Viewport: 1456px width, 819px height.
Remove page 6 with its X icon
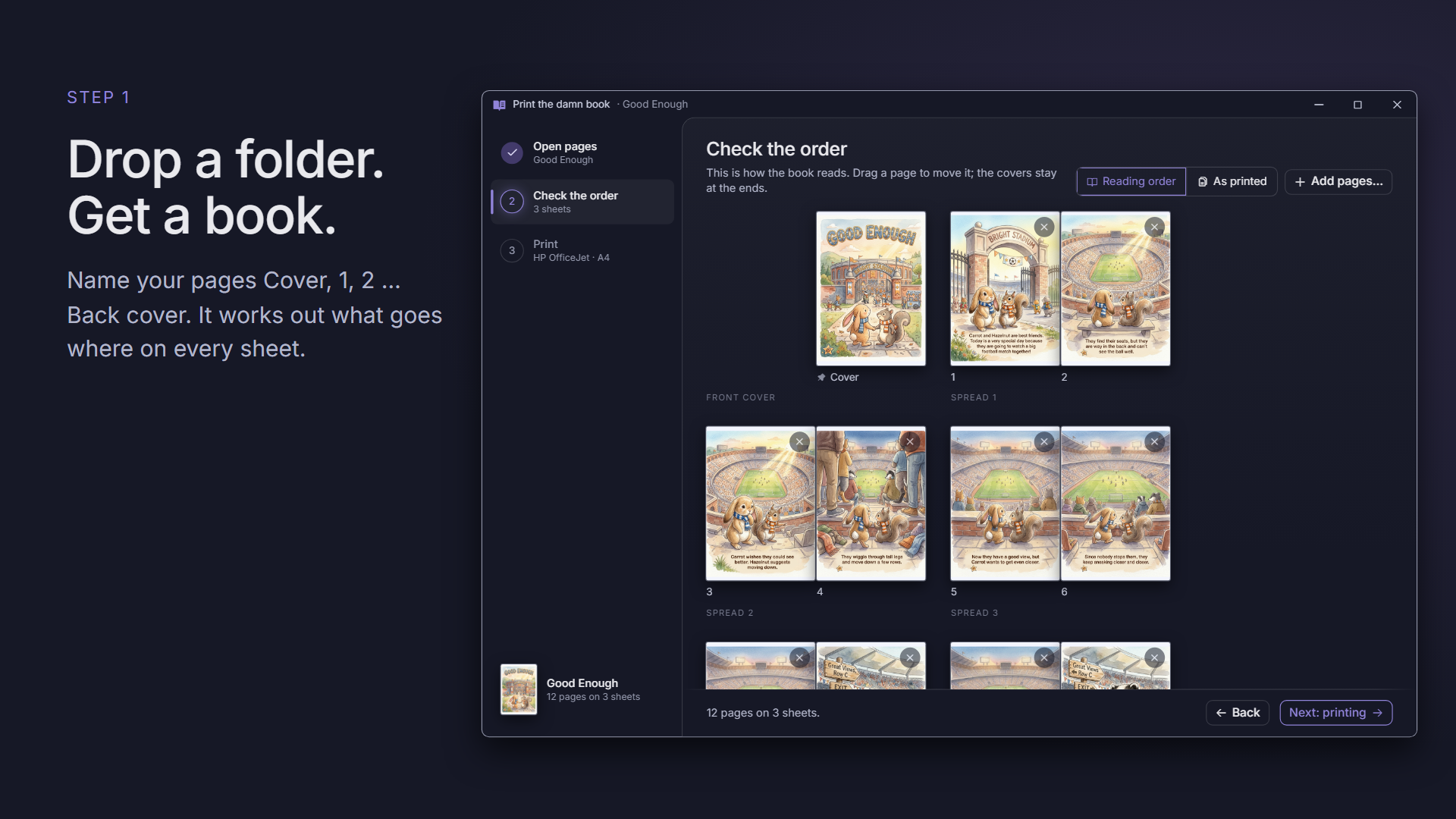(1154, 442)
